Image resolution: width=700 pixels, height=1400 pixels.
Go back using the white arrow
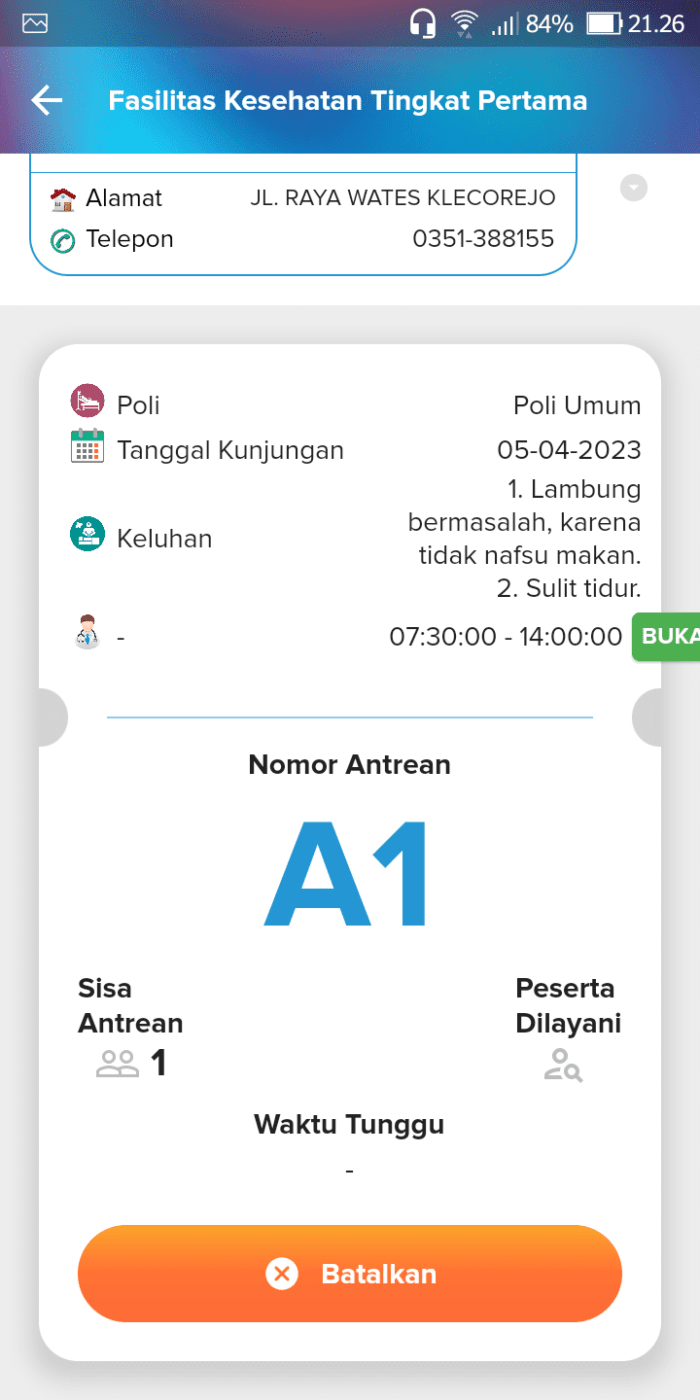(x=46, y=100)
